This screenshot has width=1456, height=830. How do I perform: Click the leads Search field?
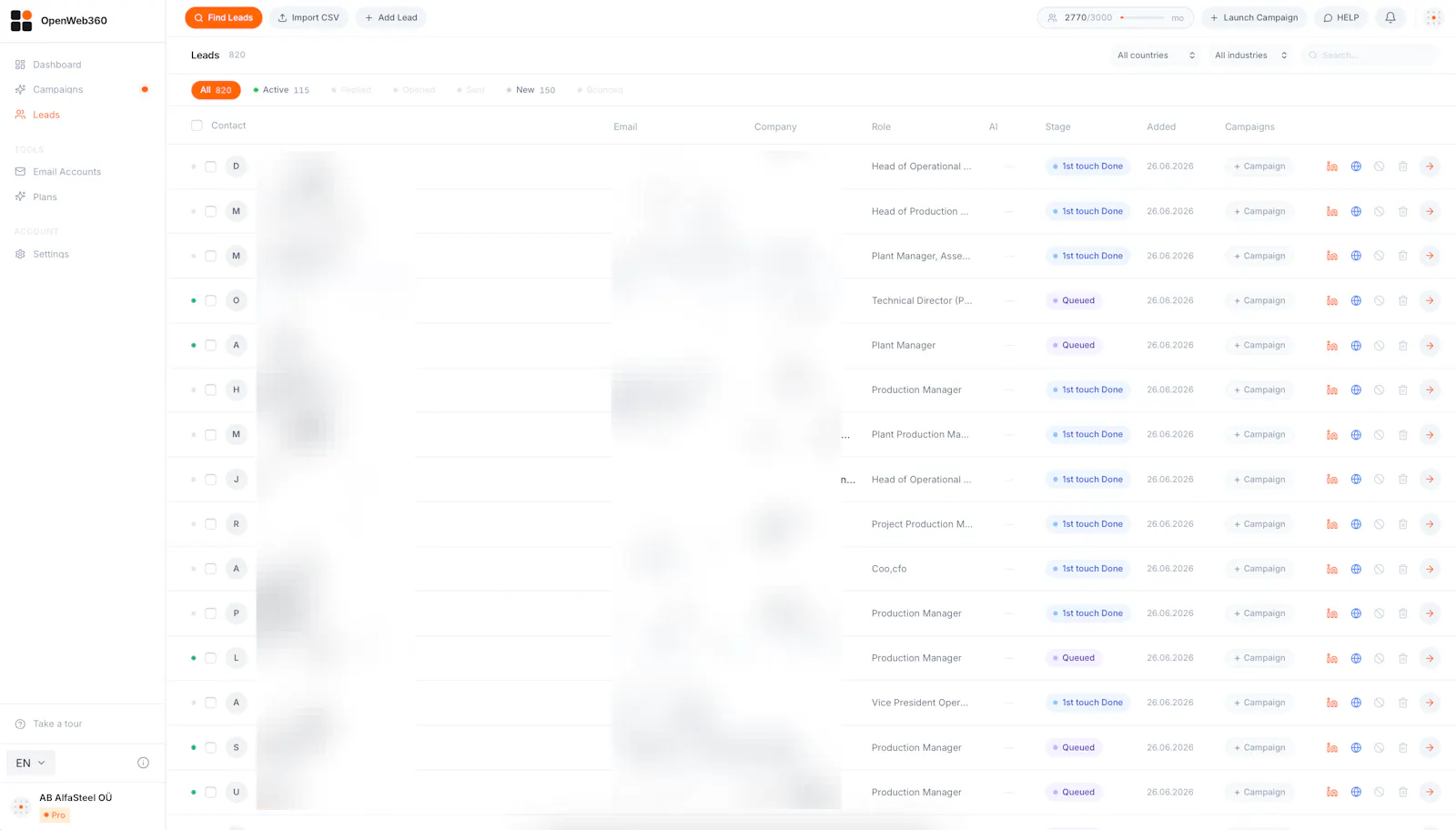1370,56
